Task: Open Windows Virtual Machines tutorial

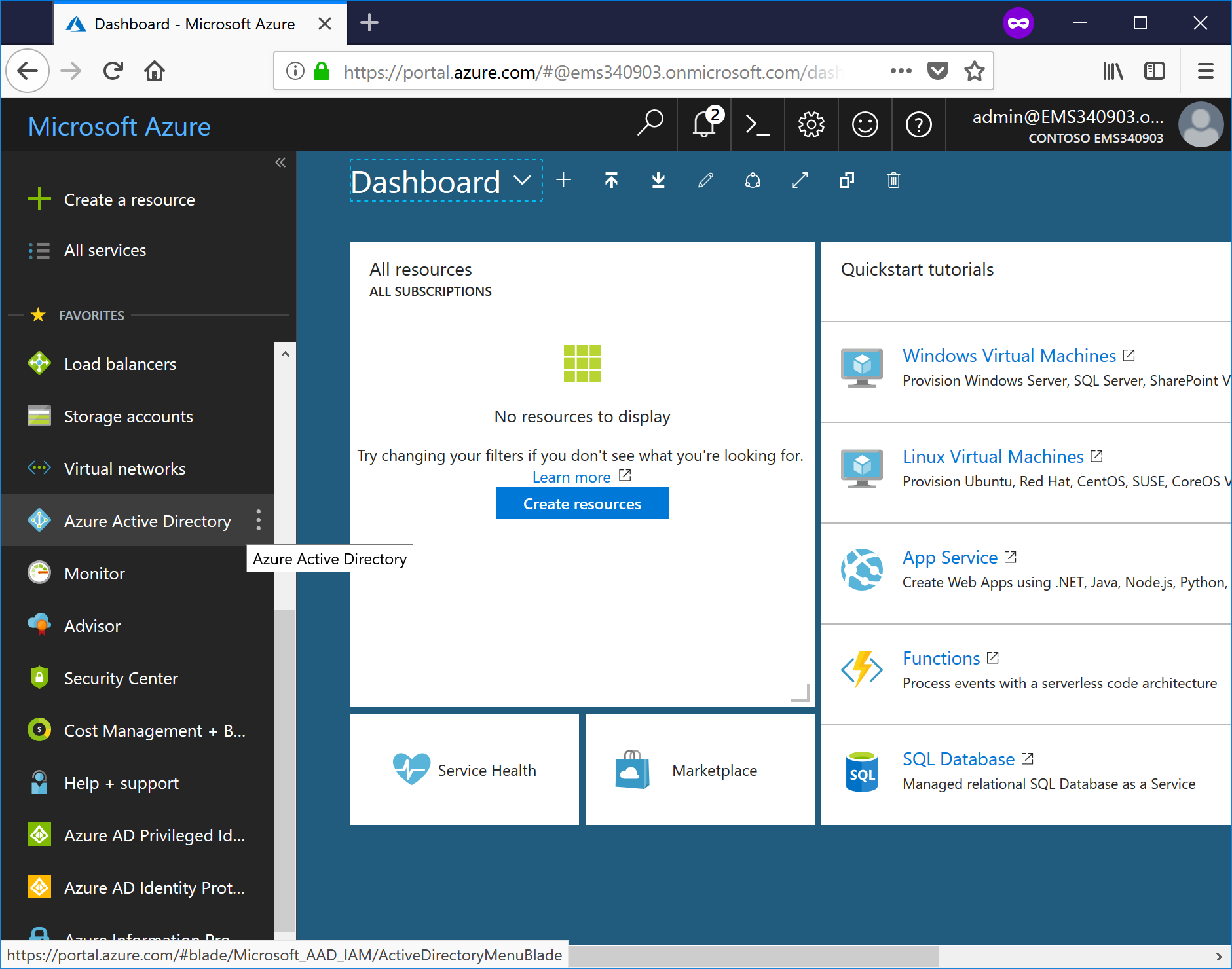Action: click(x=1009, y=356)
